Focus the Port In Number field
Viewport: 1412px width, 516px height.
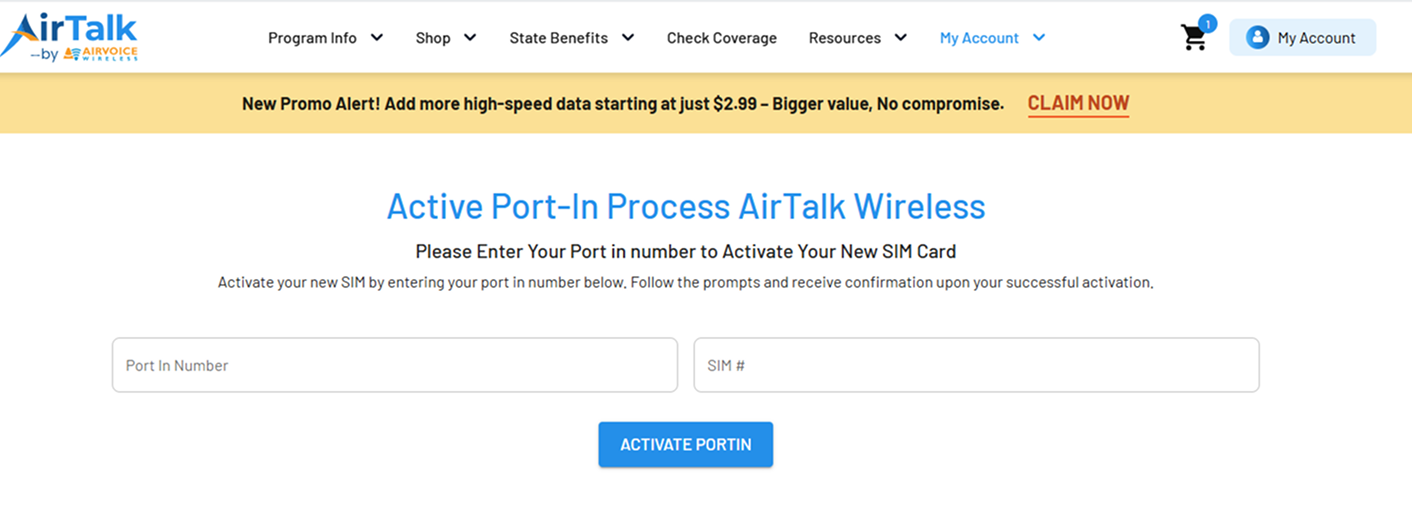[x=394, y=365]
